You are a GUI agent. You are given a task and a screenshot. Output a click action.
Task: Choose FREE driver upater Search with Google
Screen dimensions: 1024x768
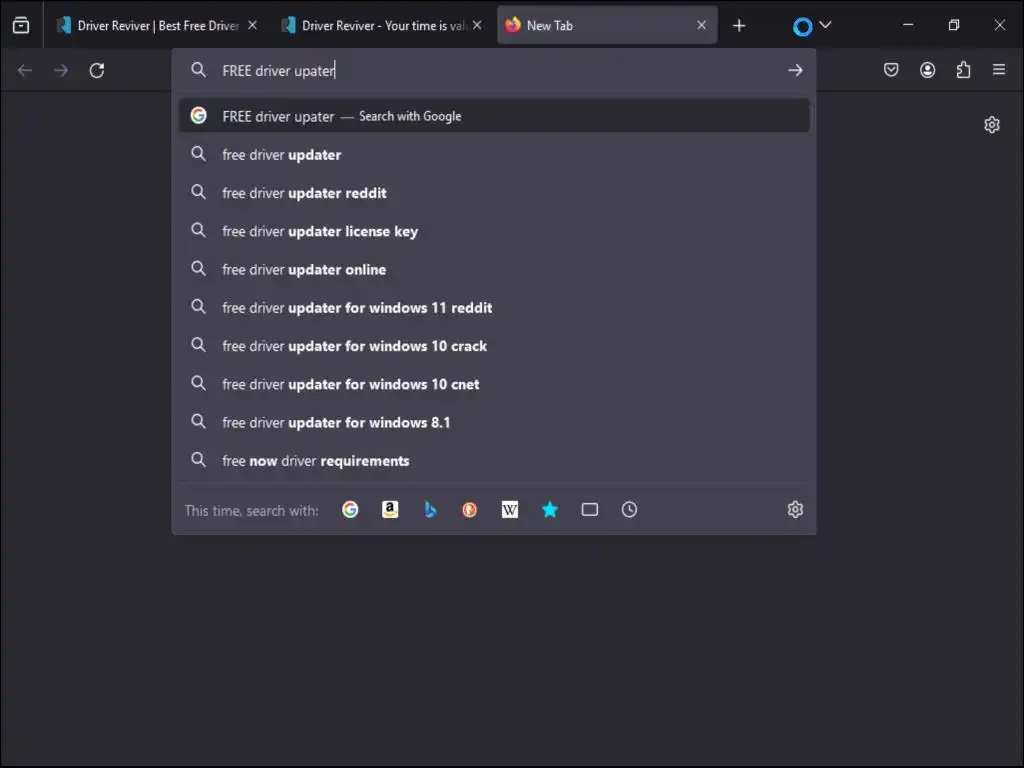coord(494,116)
